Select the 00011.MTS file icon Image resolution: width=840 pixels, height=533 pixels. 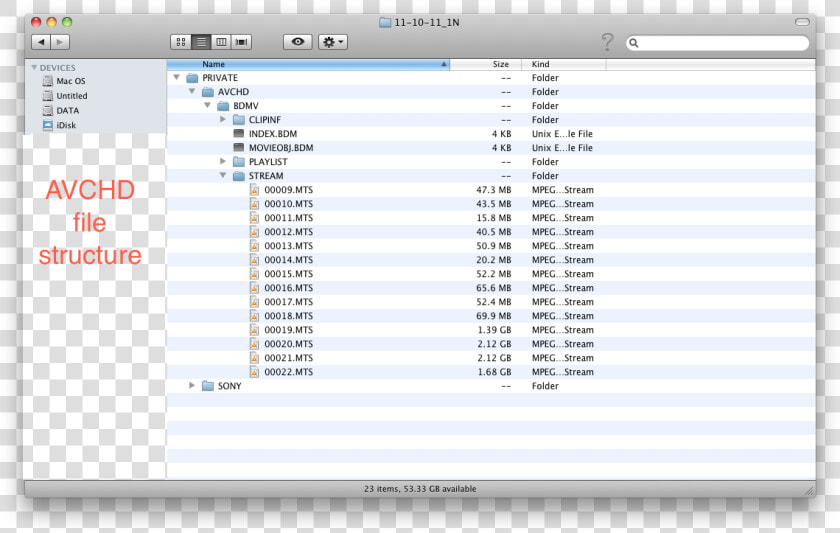254,218
